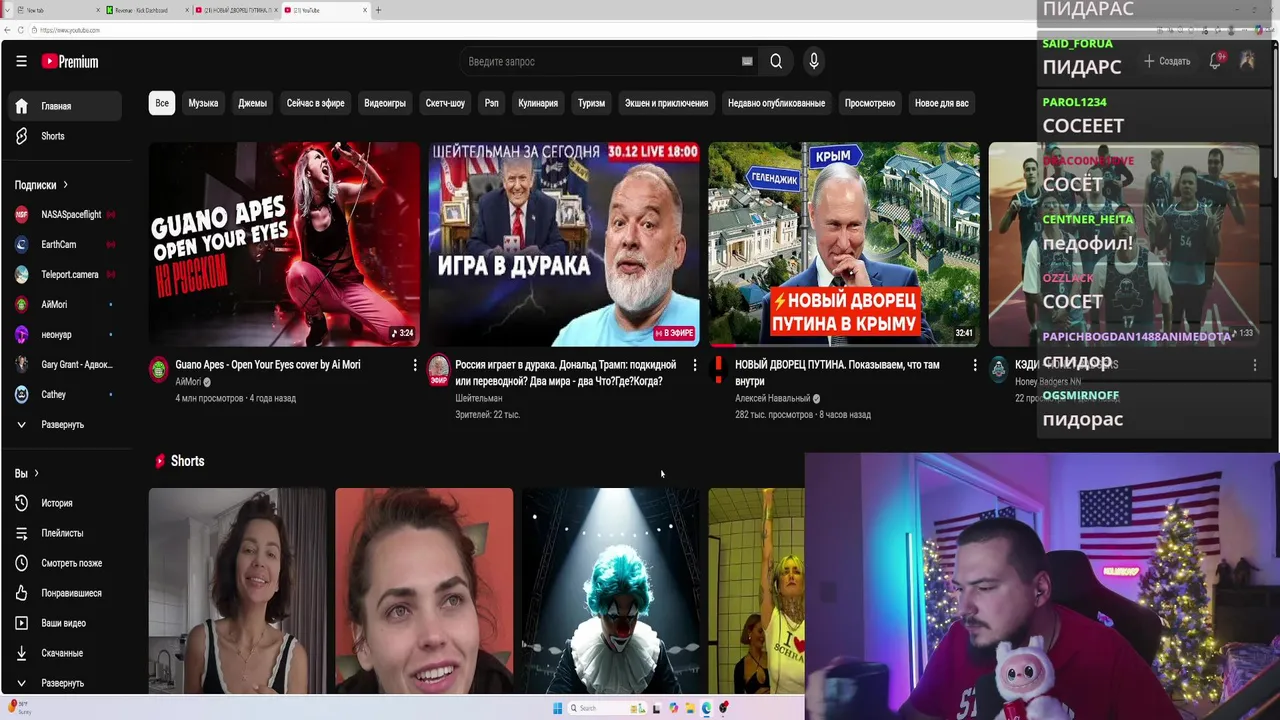The height and width of the screenshot is (720, 1280).
Task: Select the Скетч-шоу filter chip
Action: (x=445, y=103)
